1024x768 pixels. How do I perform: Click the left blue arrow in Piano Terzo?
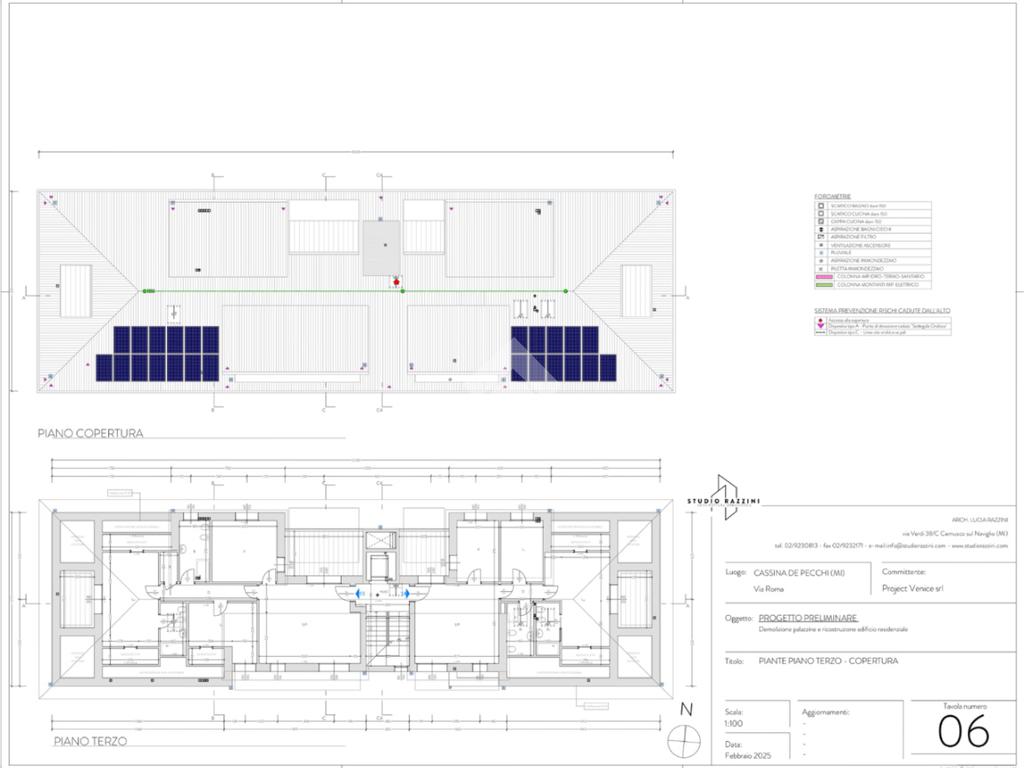[x=360, y=593]
